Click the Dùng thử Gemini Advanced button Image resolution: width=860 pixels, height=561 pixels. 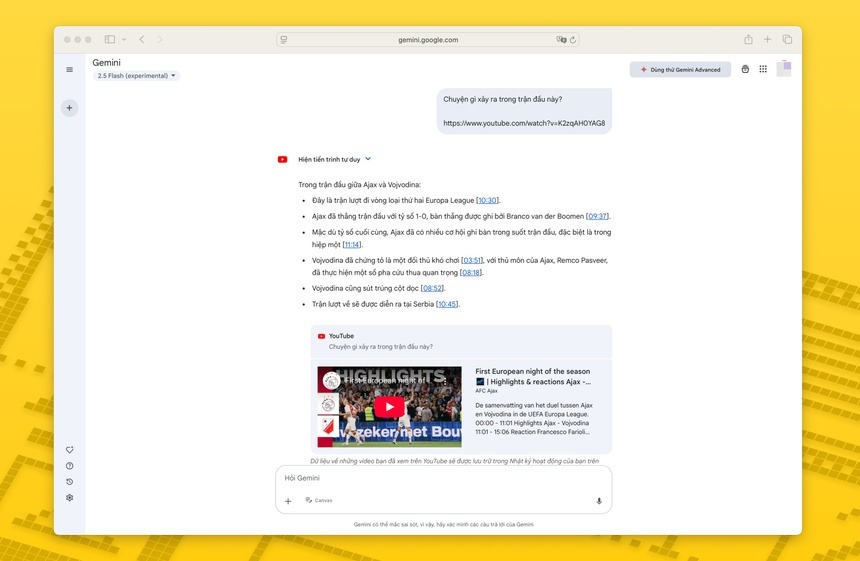coord(680,70)
